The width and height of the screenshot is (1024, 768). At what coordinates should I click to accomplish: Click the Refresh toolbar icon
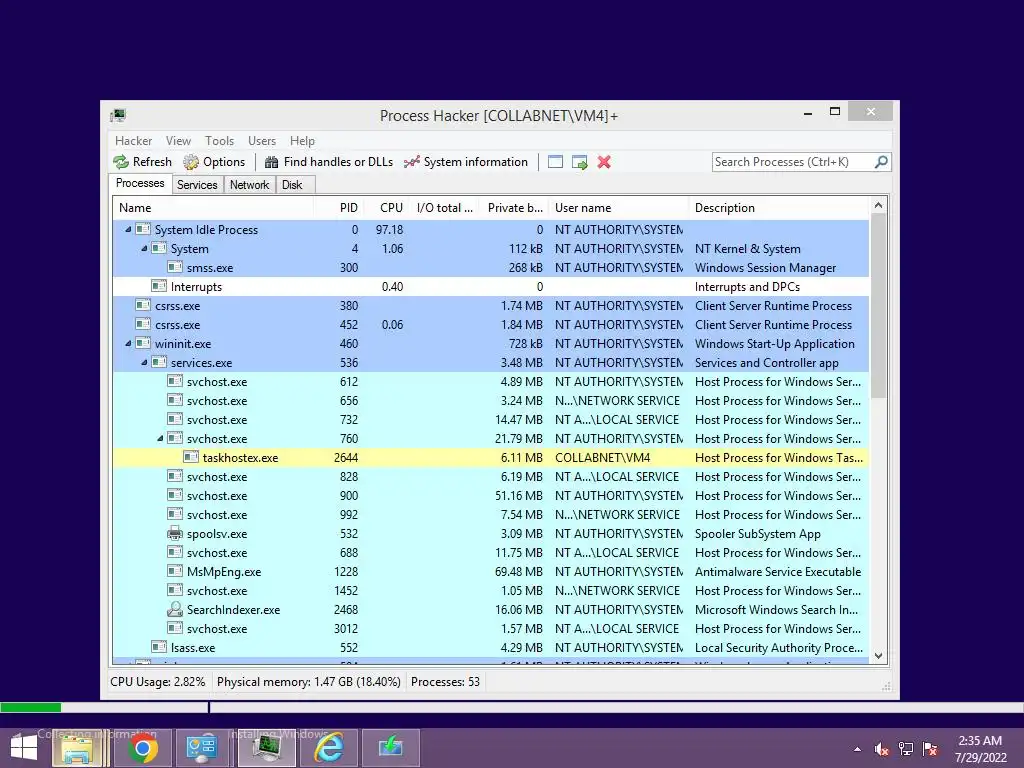pyautogui.click(x=121, y=162)
